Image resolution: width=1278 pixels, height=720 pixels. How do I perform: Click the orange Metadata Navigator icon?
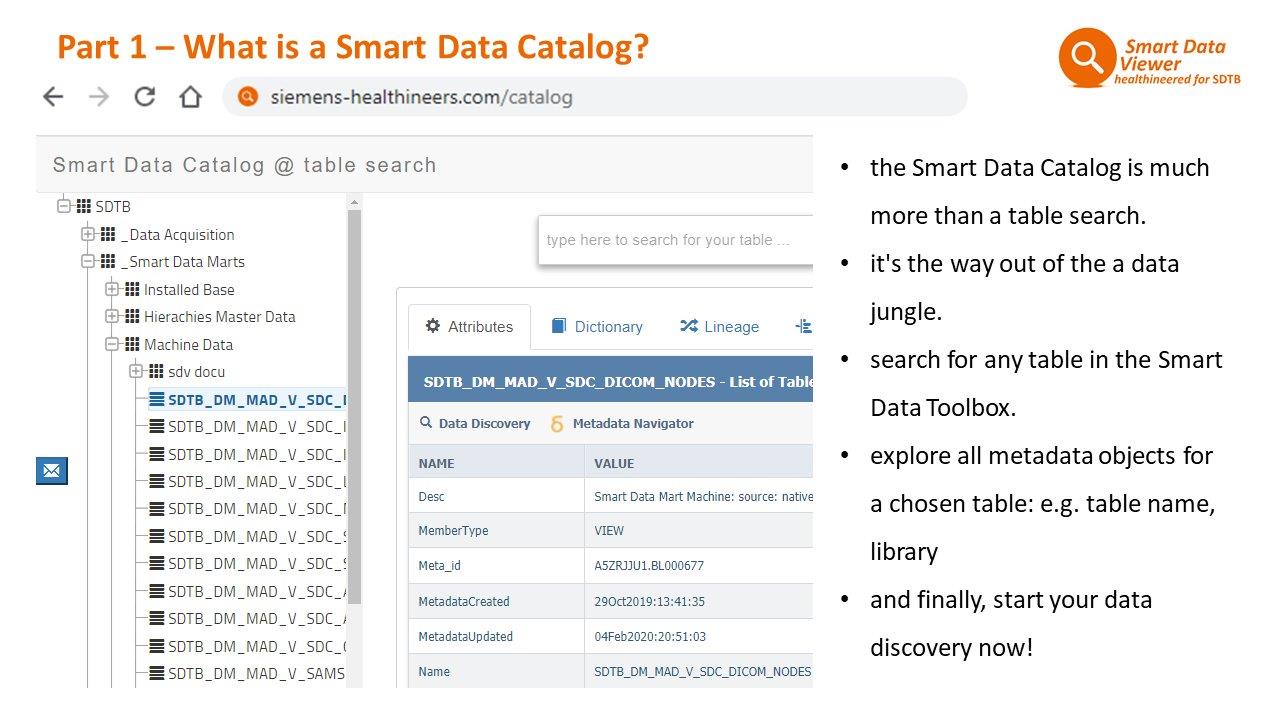coord(557,424)
